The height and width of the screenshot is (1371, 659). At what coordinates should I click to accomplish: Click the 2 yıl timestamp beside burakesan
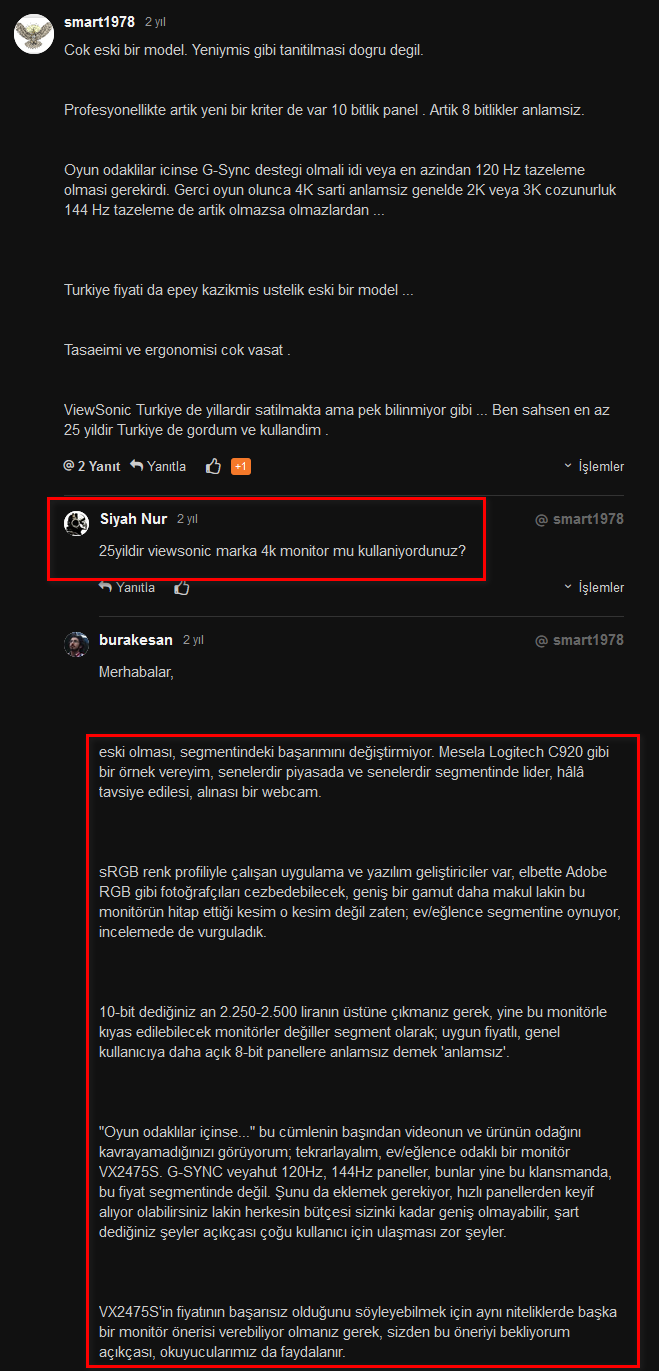[194, 639]
